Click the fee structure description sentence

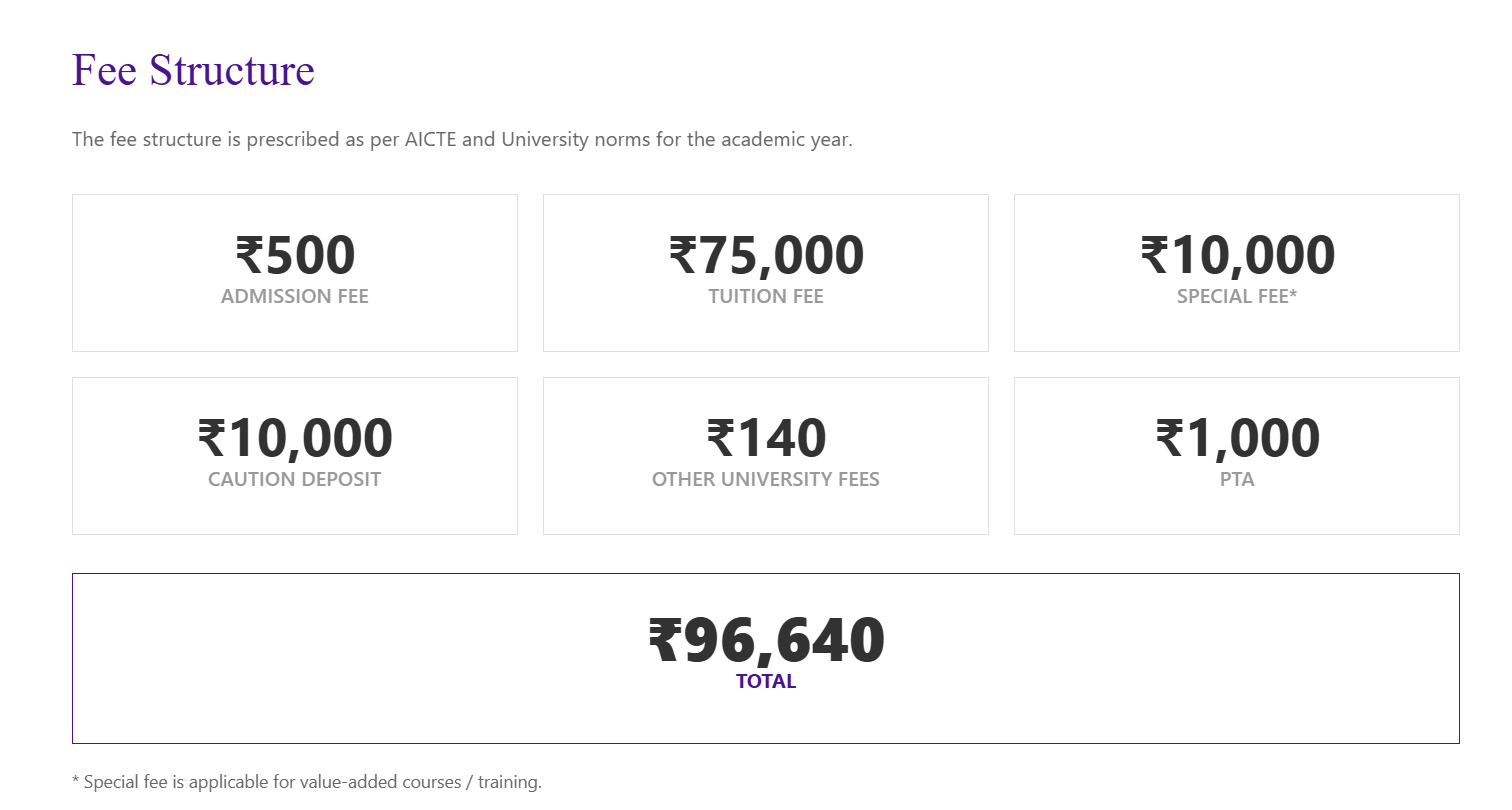(462, 140)
